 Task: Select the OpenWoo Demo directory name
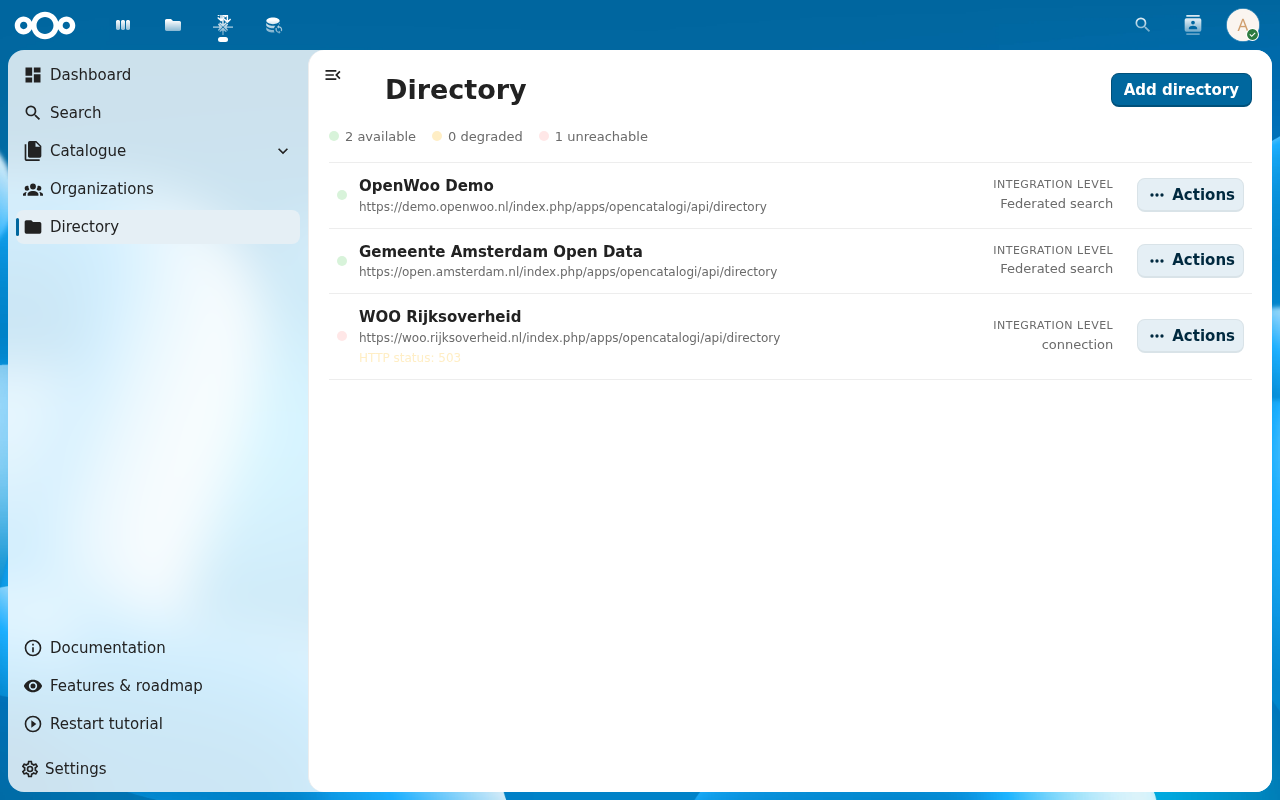click(426, 186)
